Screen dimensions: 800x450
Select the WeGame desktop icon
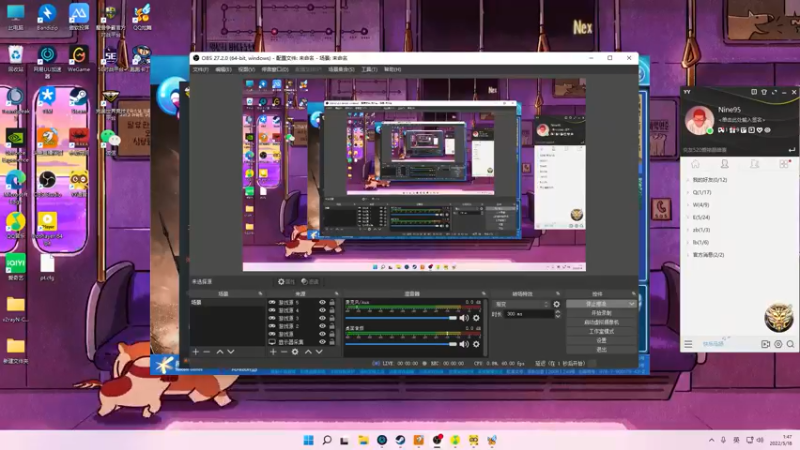[79, 58]
